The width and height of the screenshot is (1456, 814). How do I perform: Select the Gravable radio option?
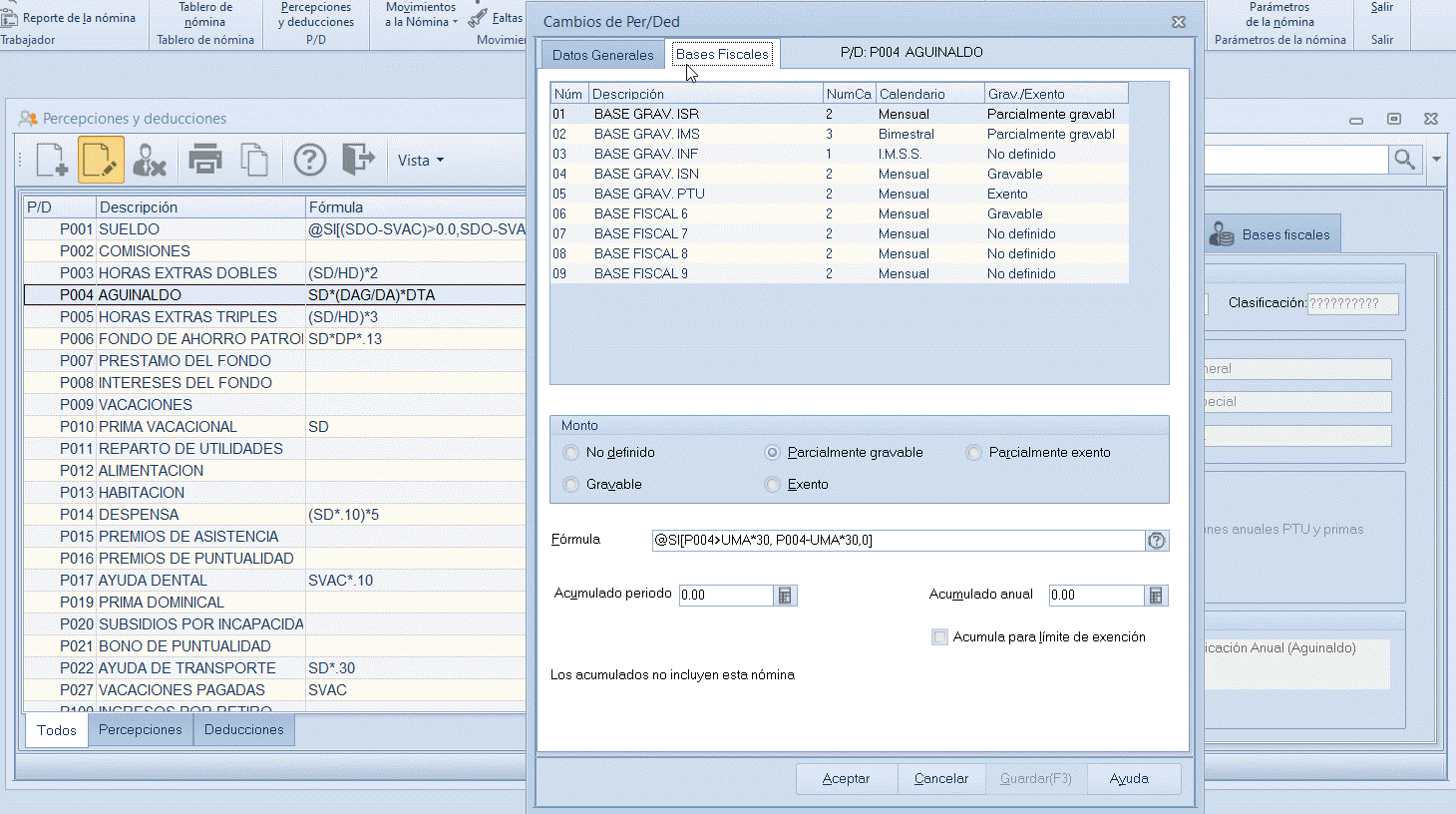point(571,485)
